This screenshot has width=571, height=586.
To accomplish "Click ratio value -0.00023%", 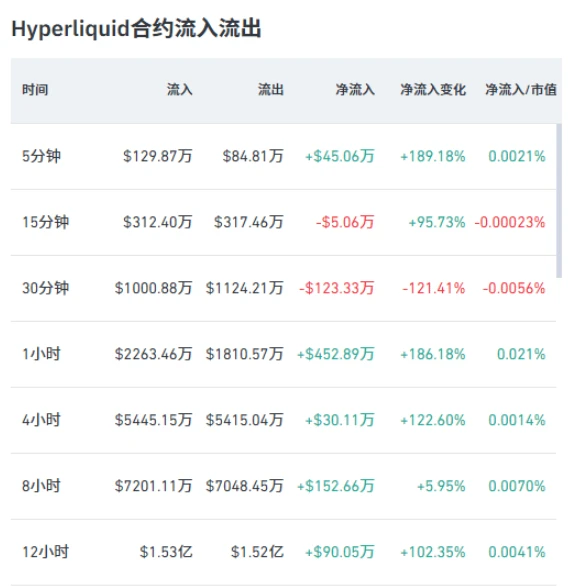I will tap(510, 222).
